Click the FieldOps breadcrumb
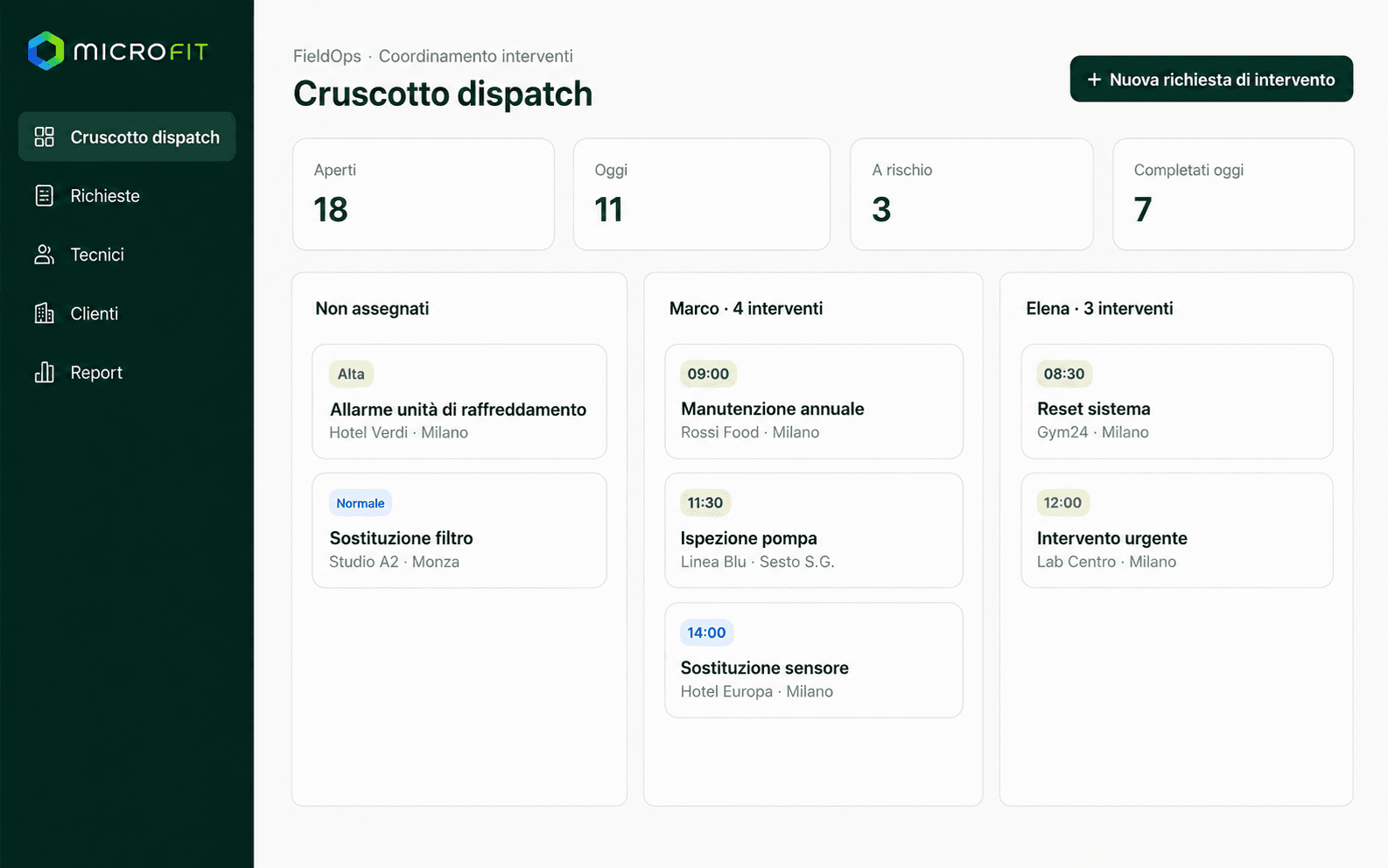The image size is (1388, 868). pyautogui.click(x=327, y=56)
